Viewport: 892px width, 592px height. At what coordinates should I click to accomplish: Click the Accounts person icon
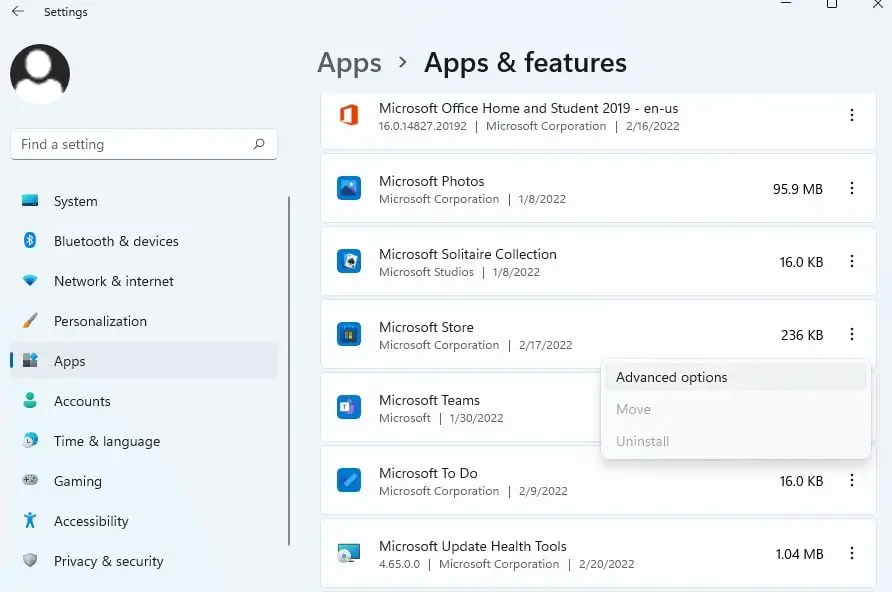click(x=30, y=400)
